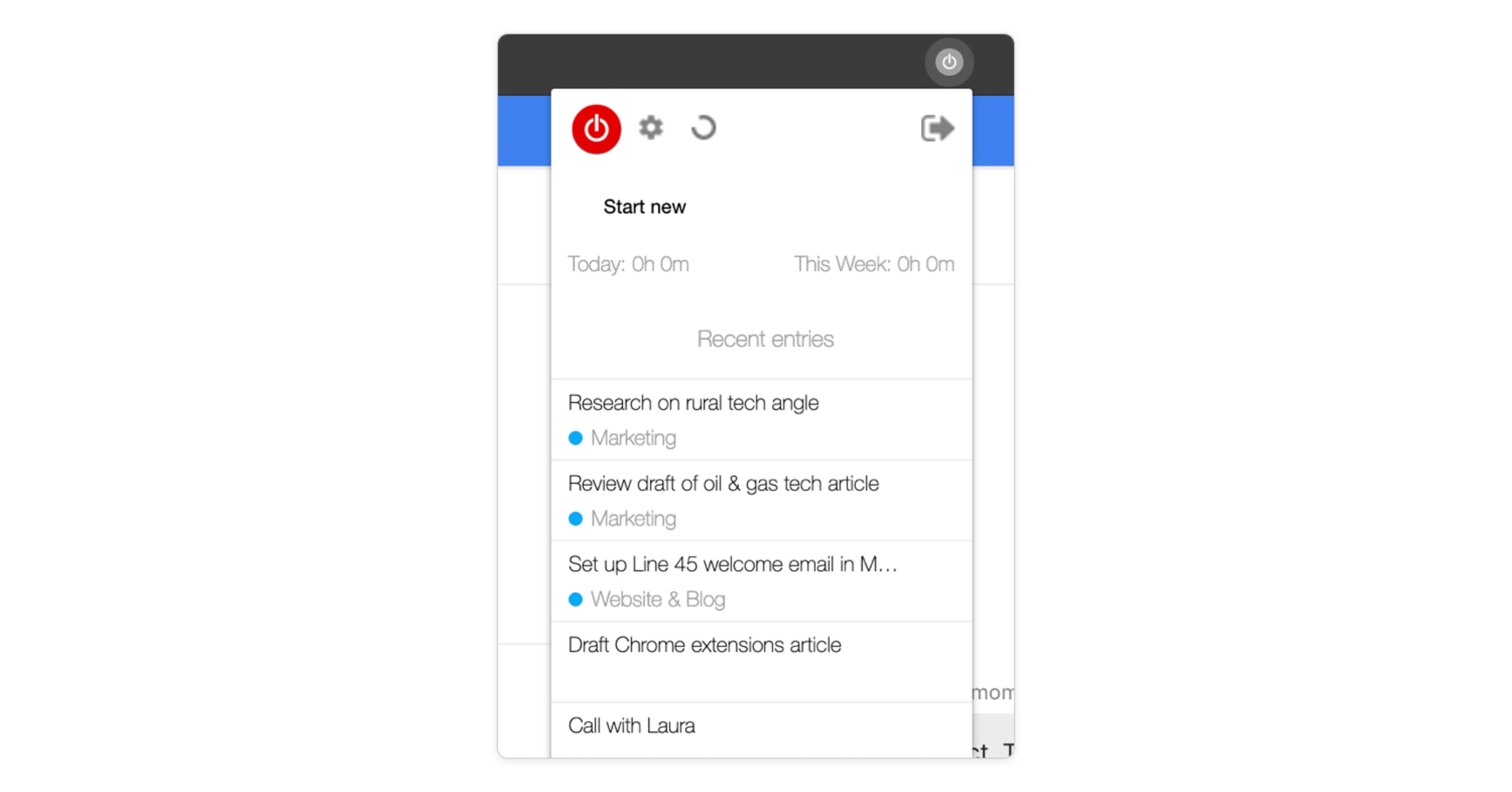Click the grey power icon in toolbar

949,62
